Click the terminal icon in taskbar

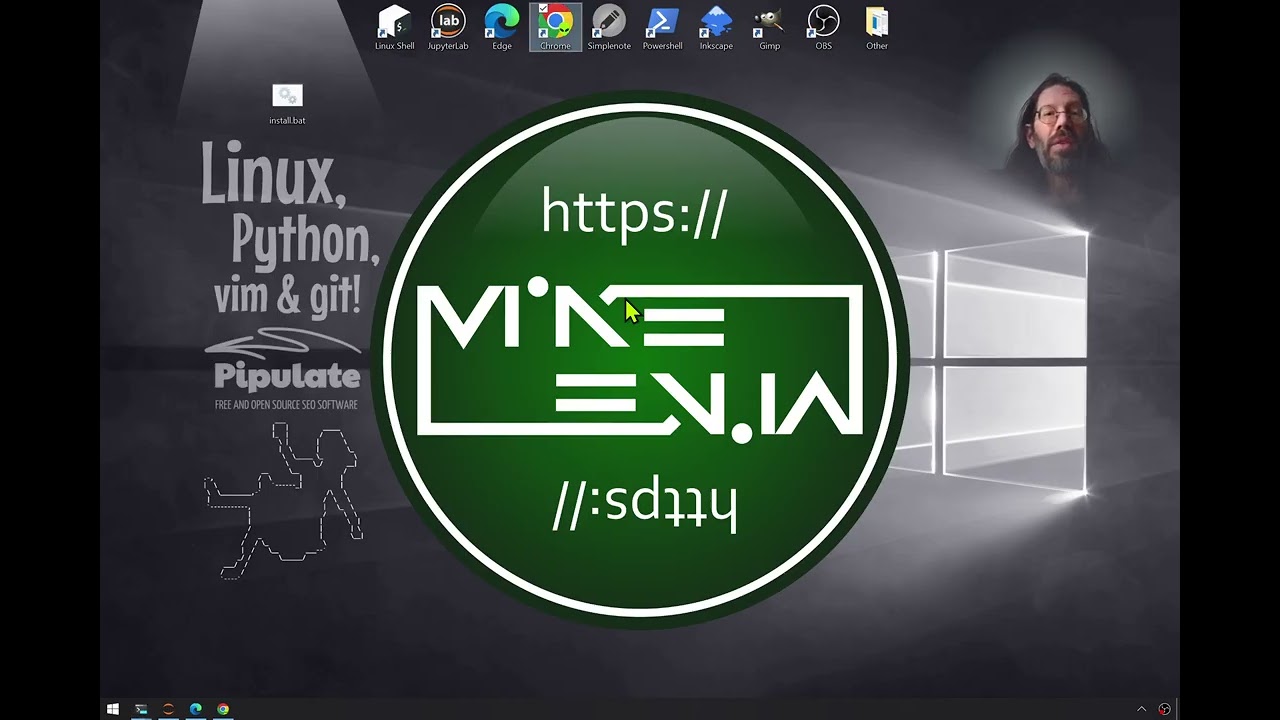(x=141, y=709)
